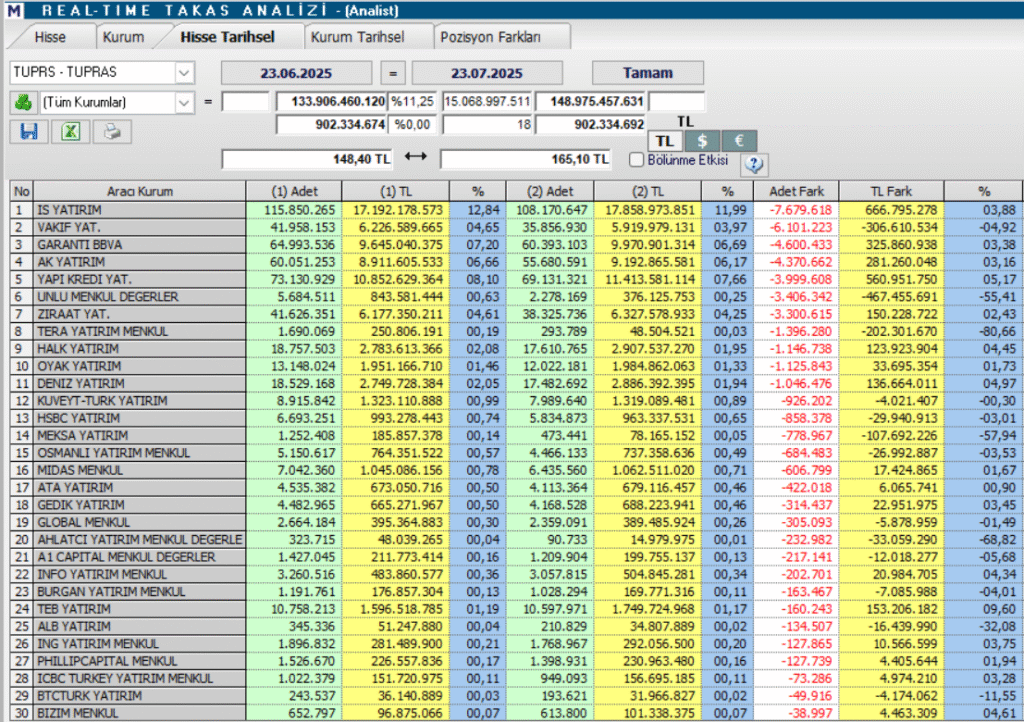Click the 165,10 TL price field
The height and width of the screenshot is (722, 1024).
526,159
